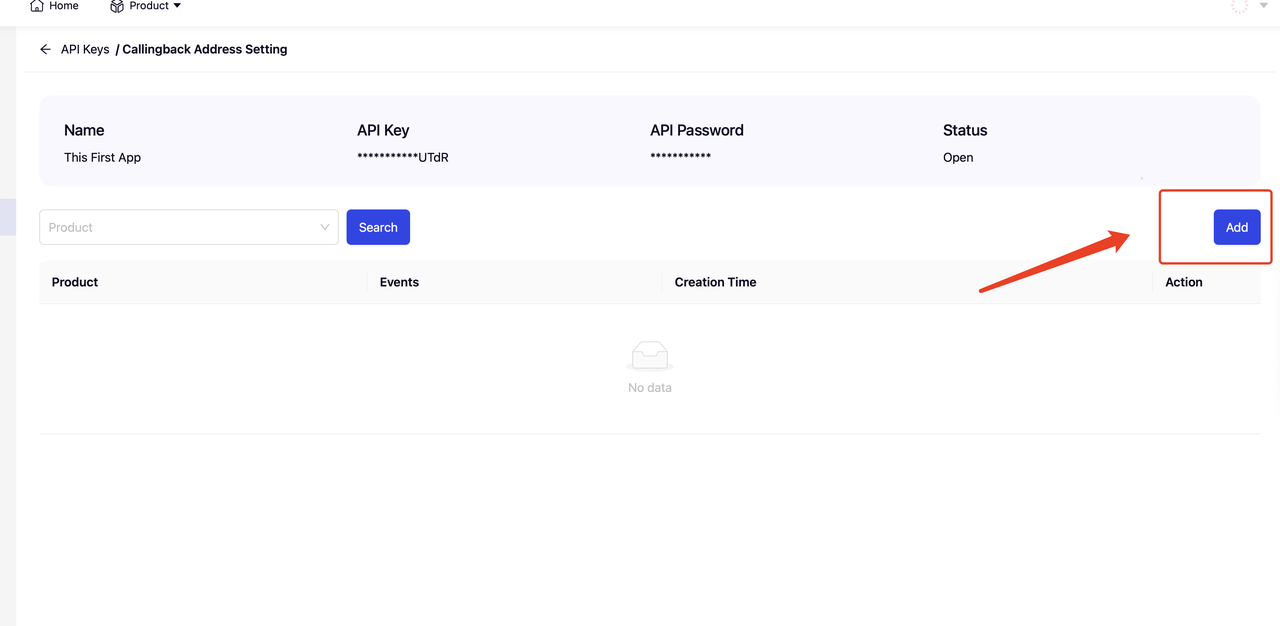Expand the Product menu caret in top bar
Image resolution: width=1280 pixels, height=626 pixels.
(177, 6)
